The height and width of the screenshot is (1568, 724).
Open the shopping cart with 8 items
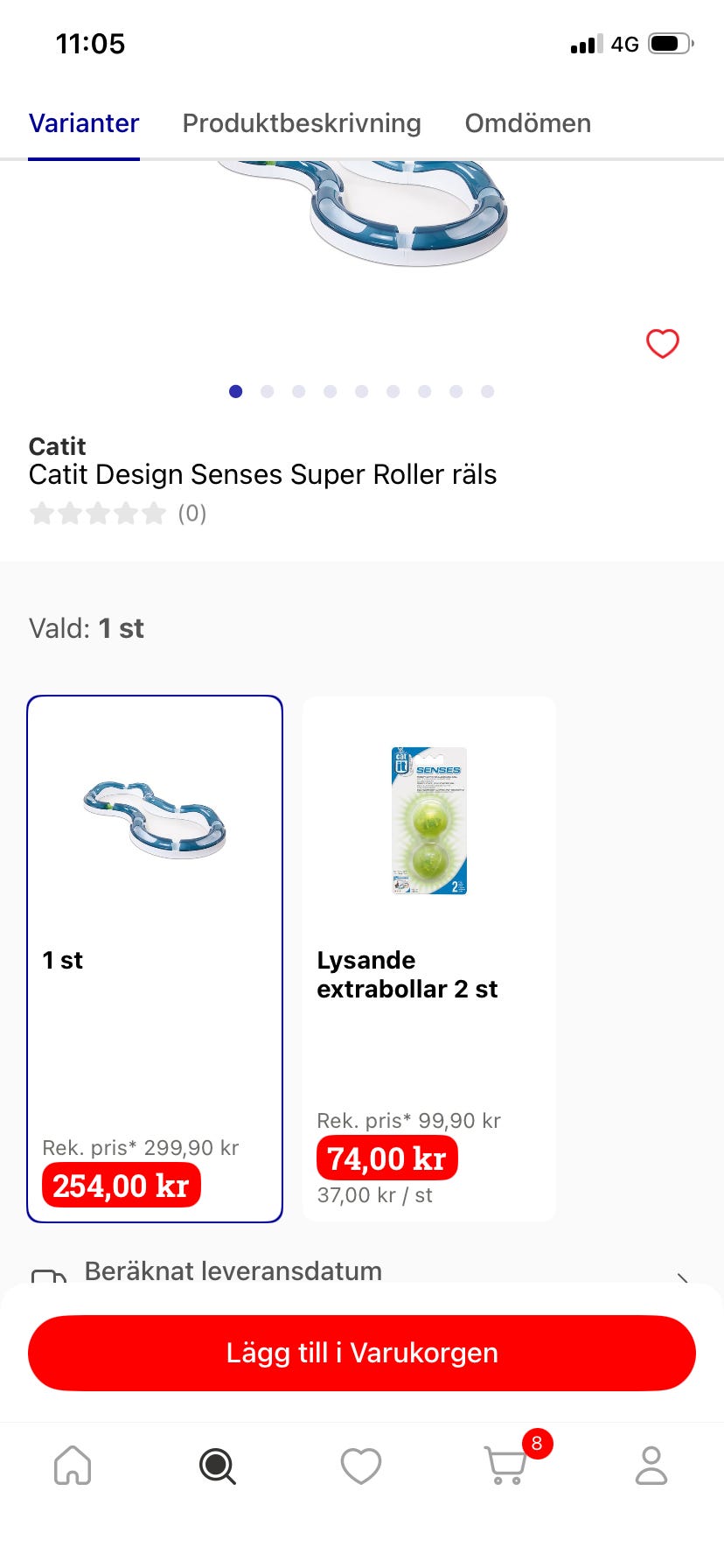pyautogui.click(x=506, y=1466)
